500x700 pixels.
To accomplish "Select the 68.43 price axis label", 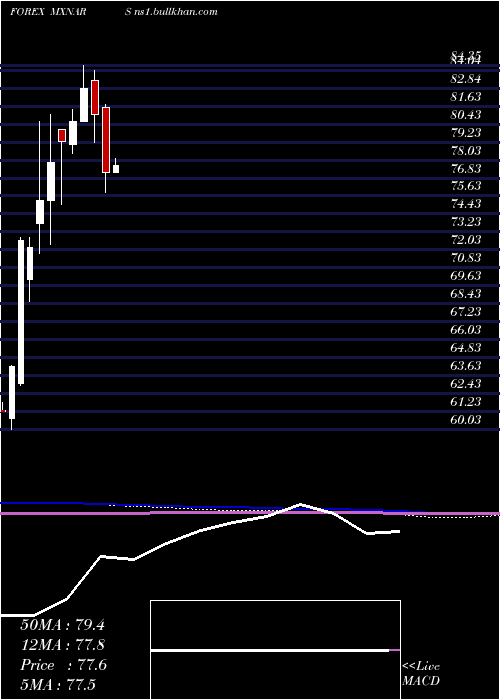I will point(466,293).
